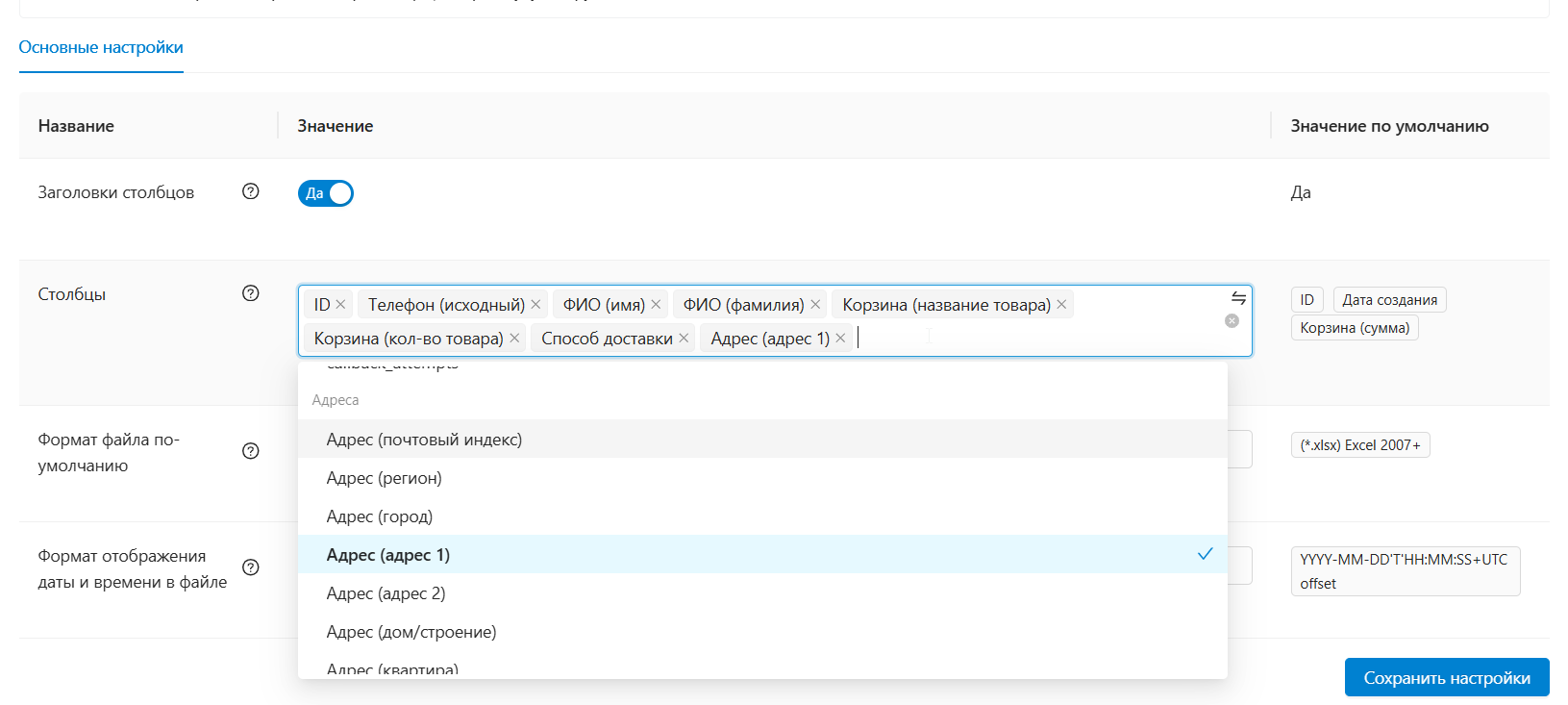Select Адрес (дом/строение) option
Viewport: 1568px width, 705px height.
(411, 632)
